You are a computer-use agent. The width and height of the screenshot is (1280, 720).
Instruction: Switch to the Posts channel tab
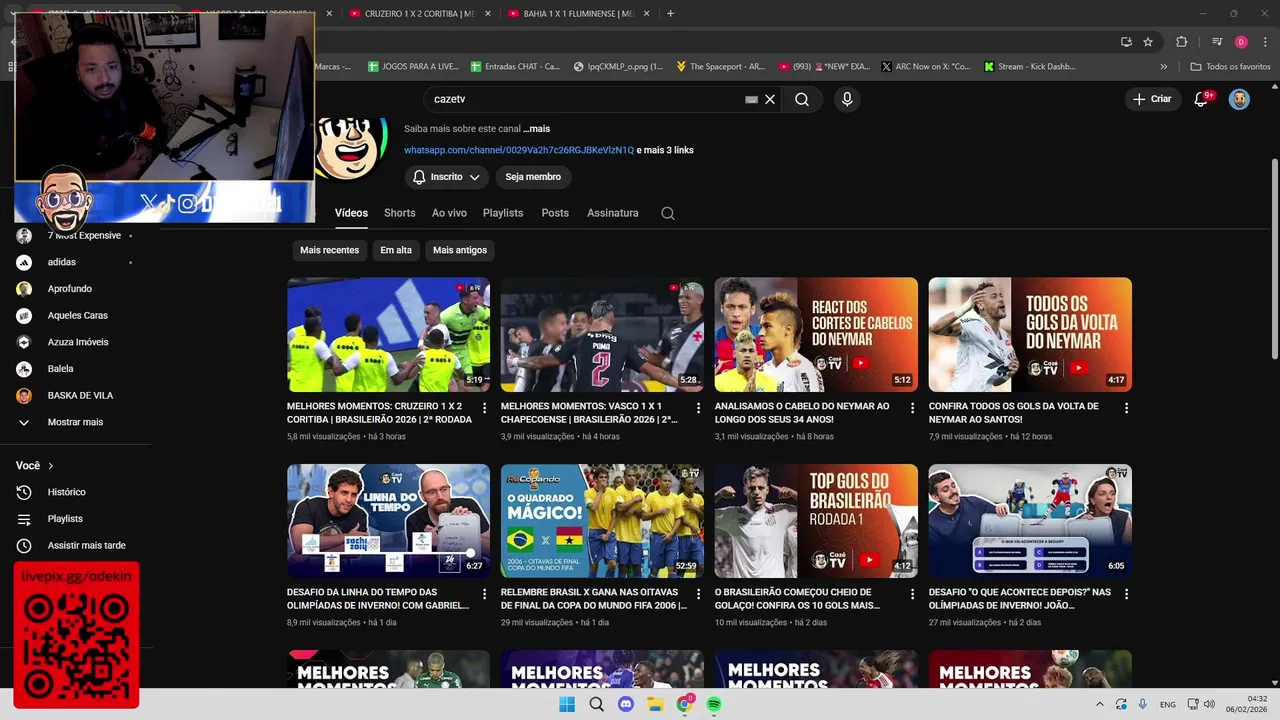click(555, 213)
